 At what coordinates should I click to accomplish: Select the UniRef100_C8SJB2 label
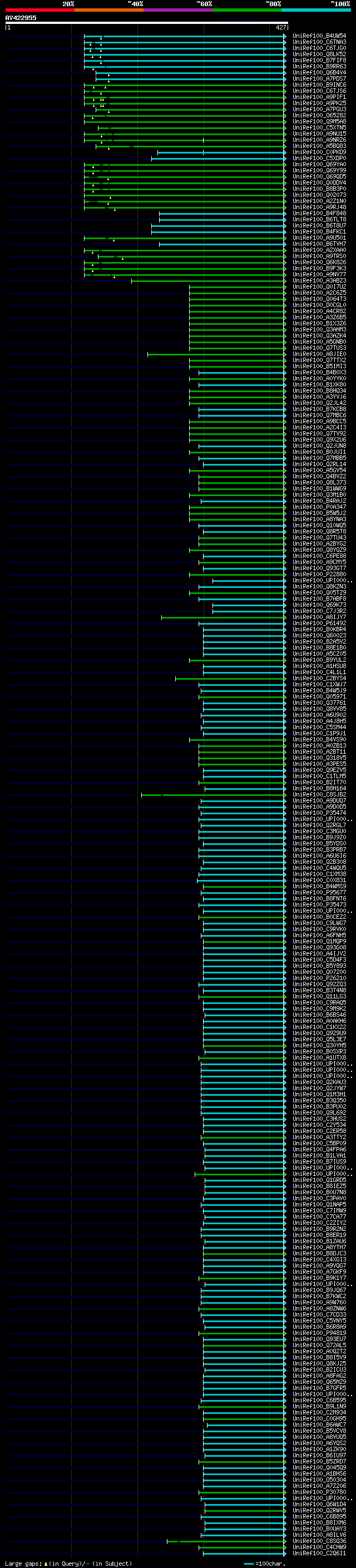(x=319, y=794)
